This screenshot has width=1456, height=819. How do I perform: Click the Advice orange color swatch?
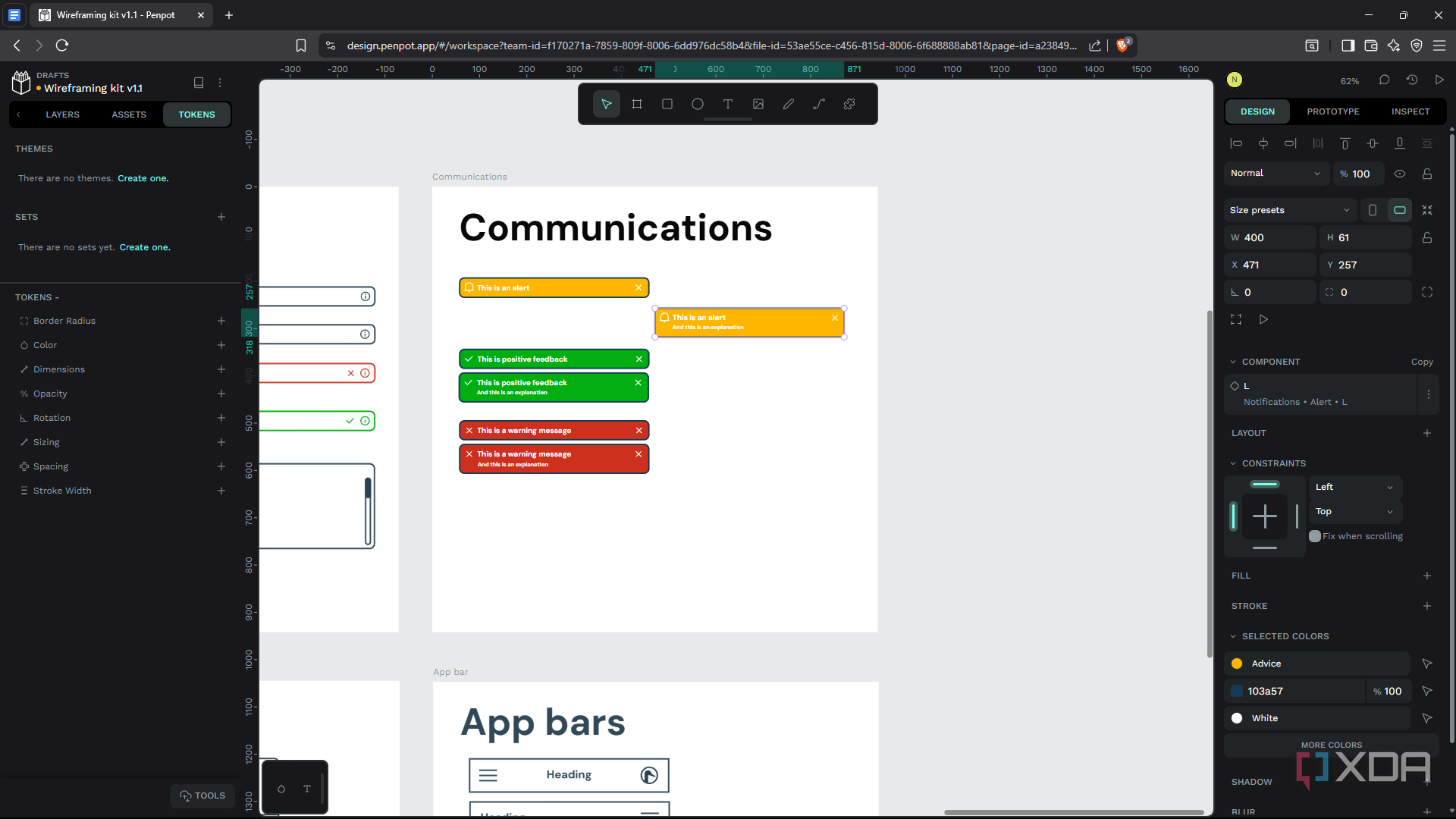(x=1237, y=664)
